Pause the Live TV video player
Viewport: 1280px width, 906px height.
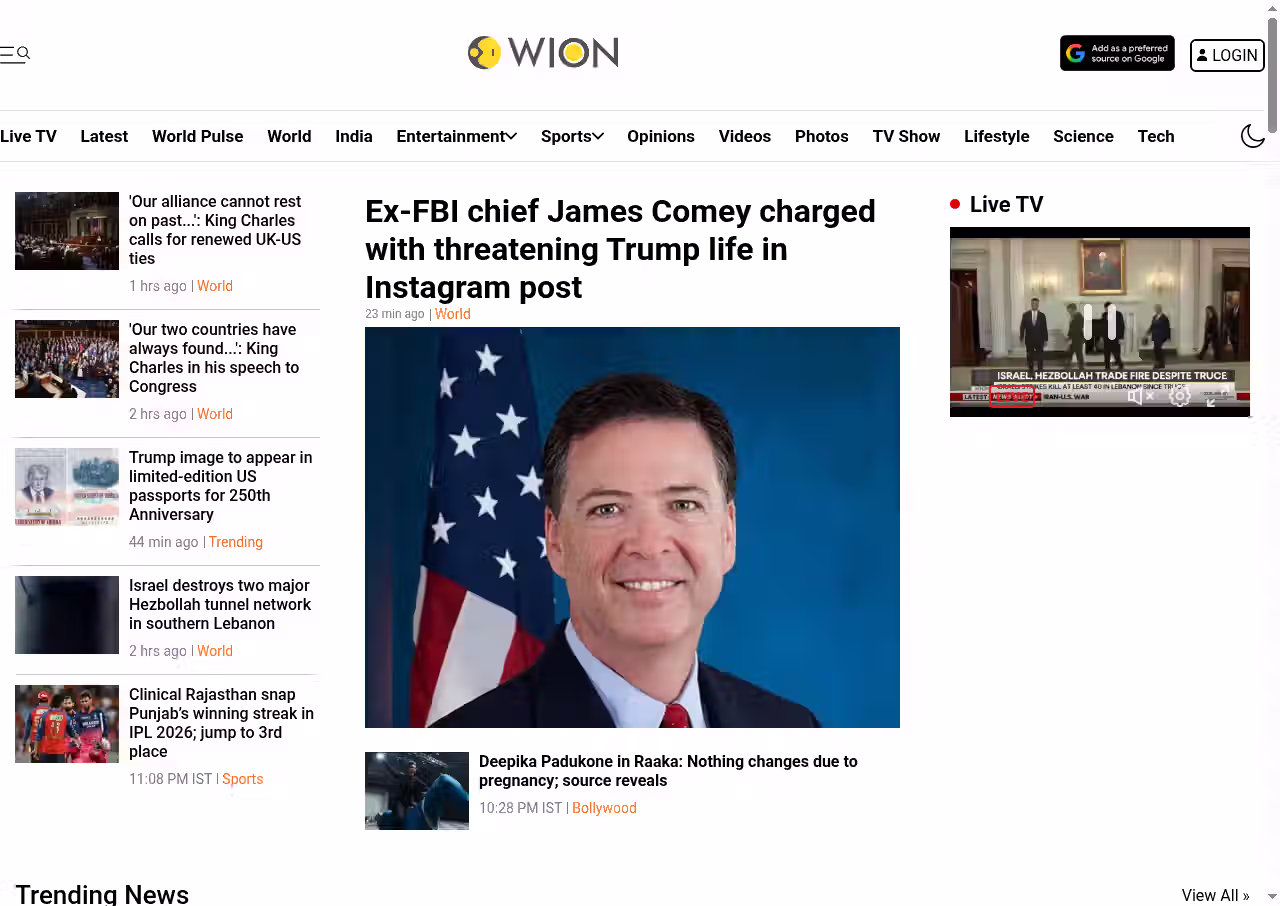tap(1099, 322)
